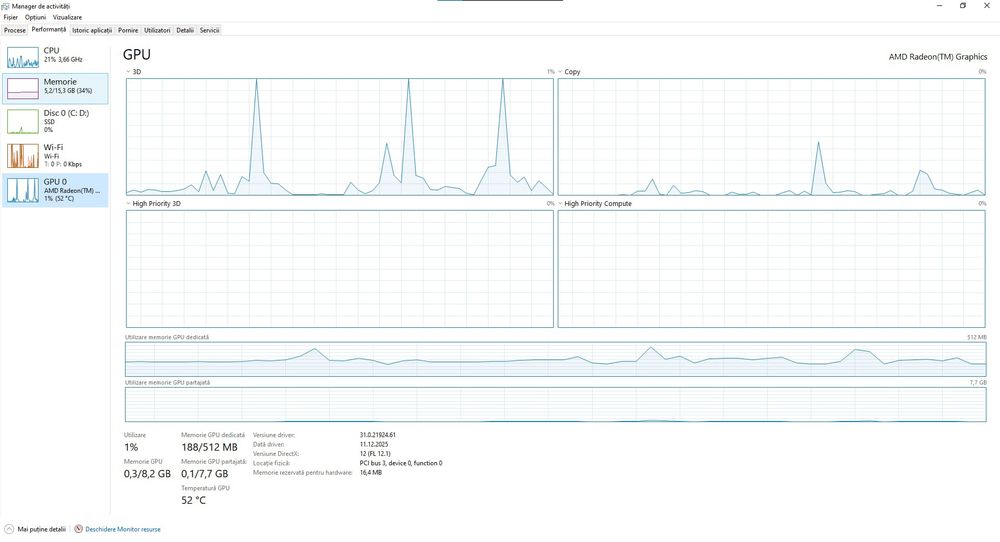The width and height of the screenshot is (1000, 542).
Task: Select the Performanță tab
Action: pos(48,29)
